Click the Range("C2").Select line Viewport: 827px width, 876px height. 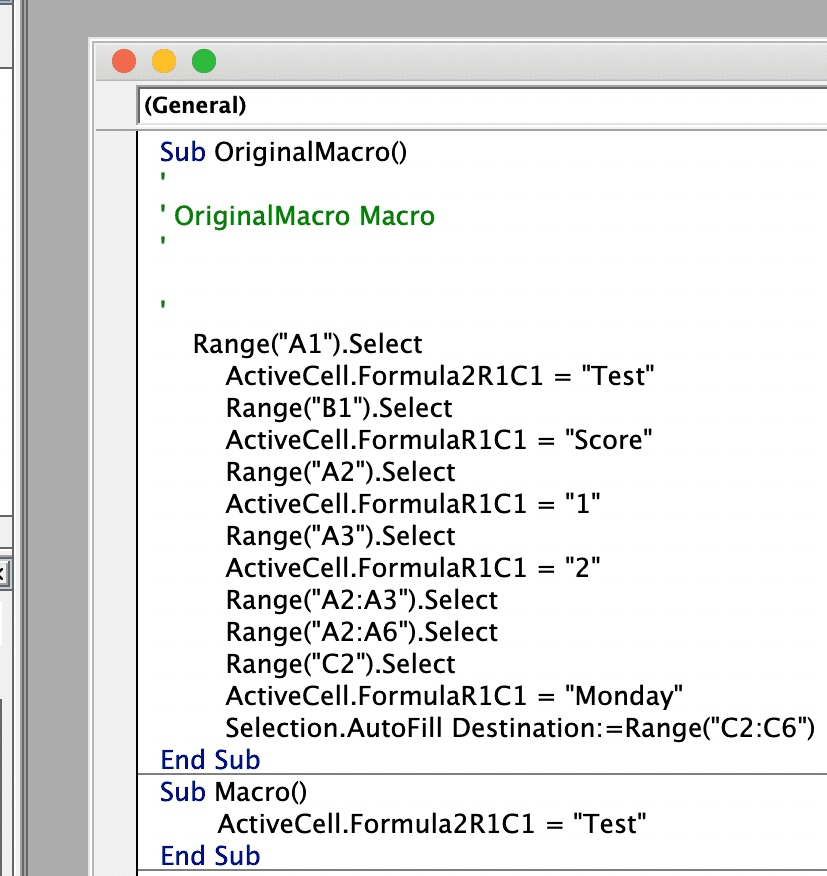340,664
